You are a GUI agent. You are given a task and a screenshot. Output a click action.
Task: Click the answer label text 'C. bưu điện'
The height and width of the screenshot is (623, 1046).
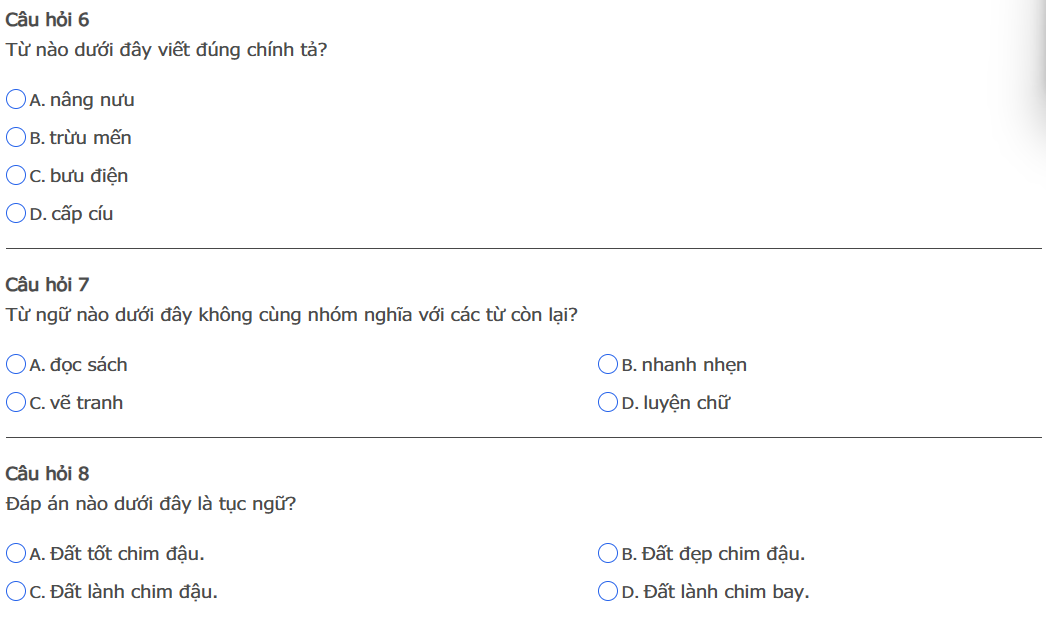(x=79, y=176)
